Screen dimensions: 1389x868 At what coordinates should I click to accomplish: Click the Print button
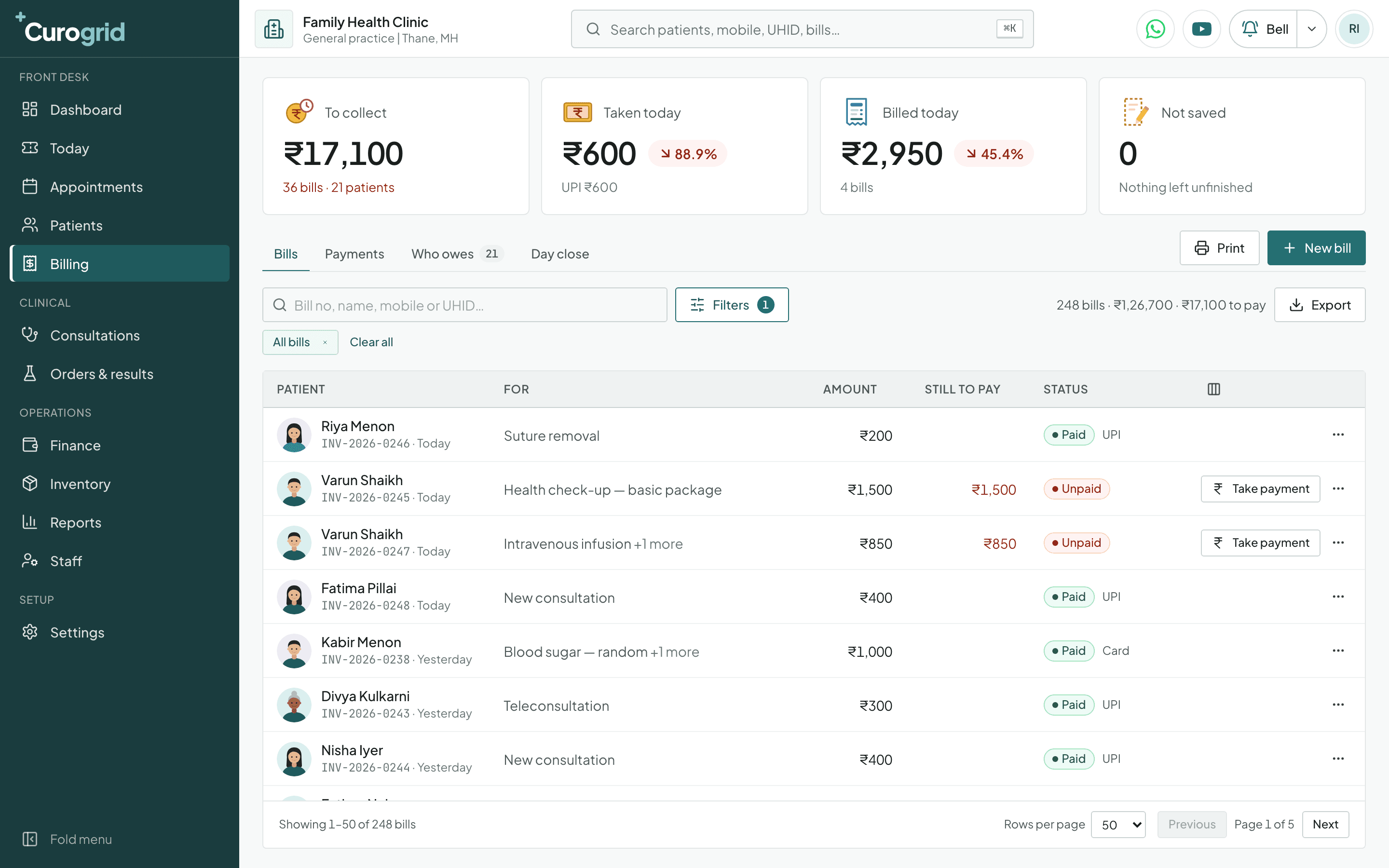[1219, 248]
